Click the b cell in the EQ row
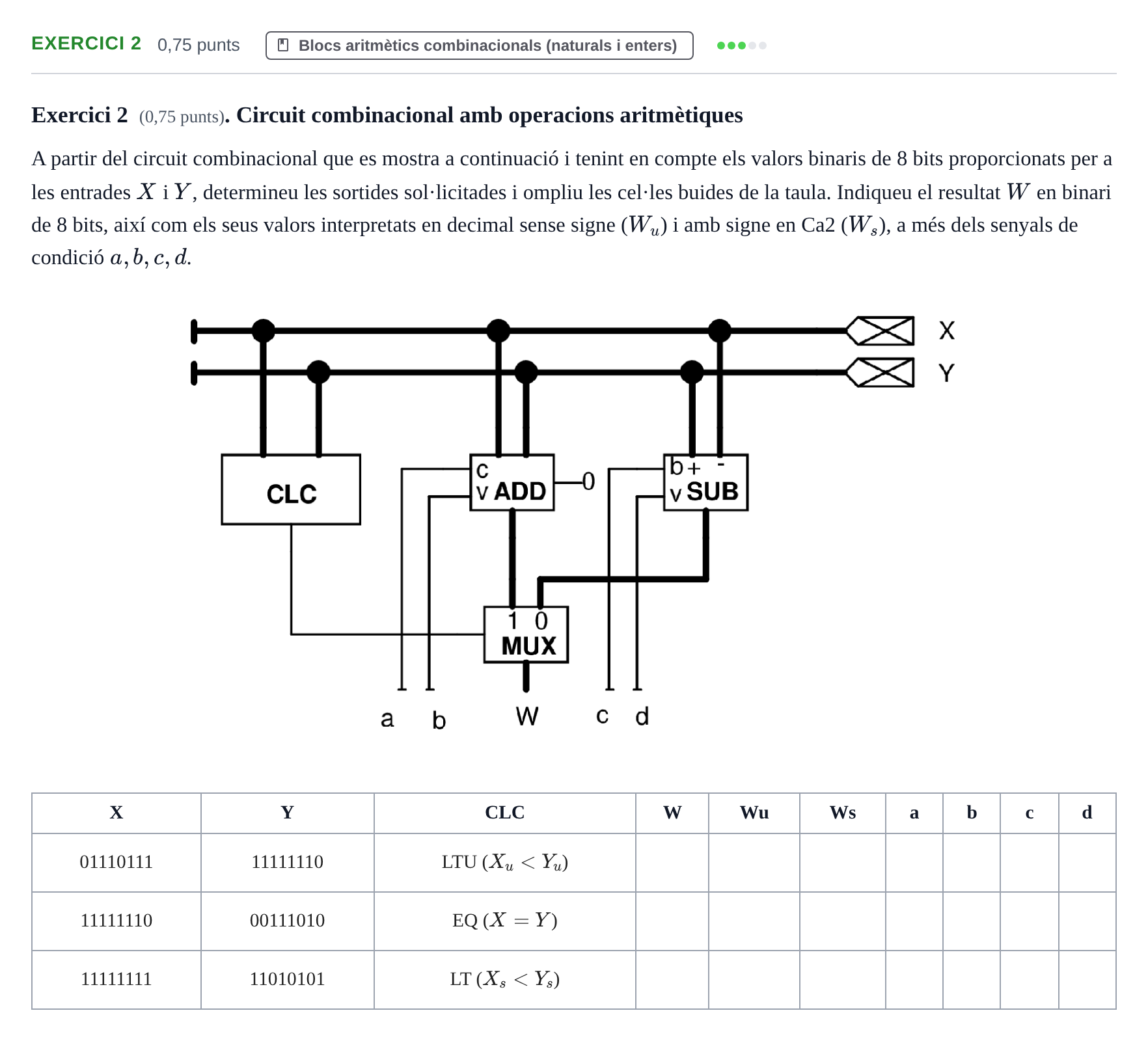Screen dimensions: 1148x1041 click(972, 921)
